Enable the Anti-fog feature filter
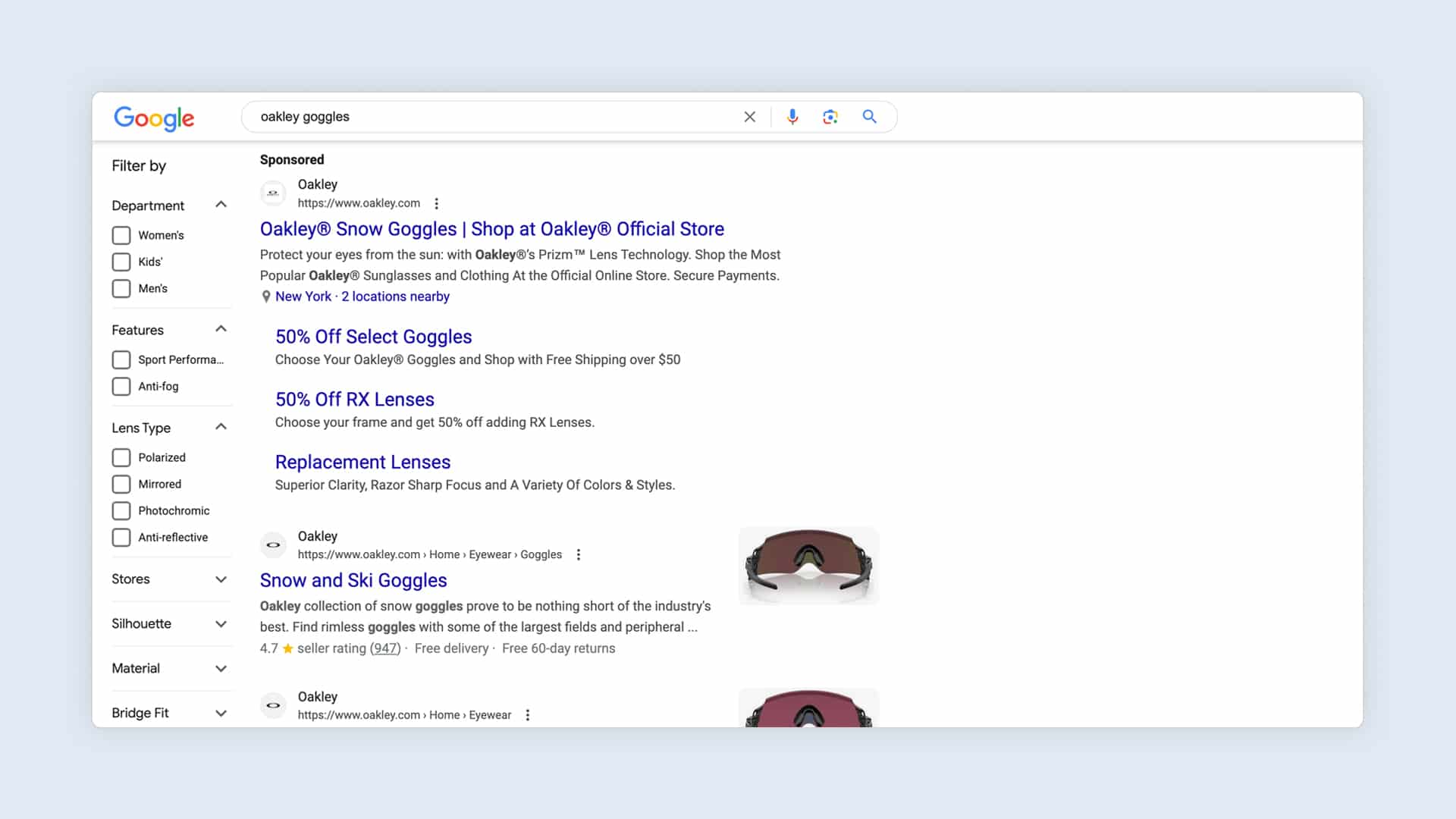This screenshot has width=1456, height=819. [121, 386]
